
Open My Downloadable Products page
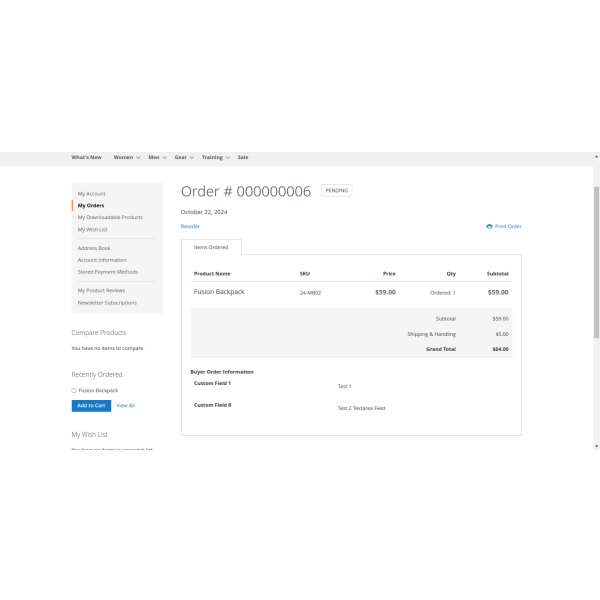click(x=110, y=217)
